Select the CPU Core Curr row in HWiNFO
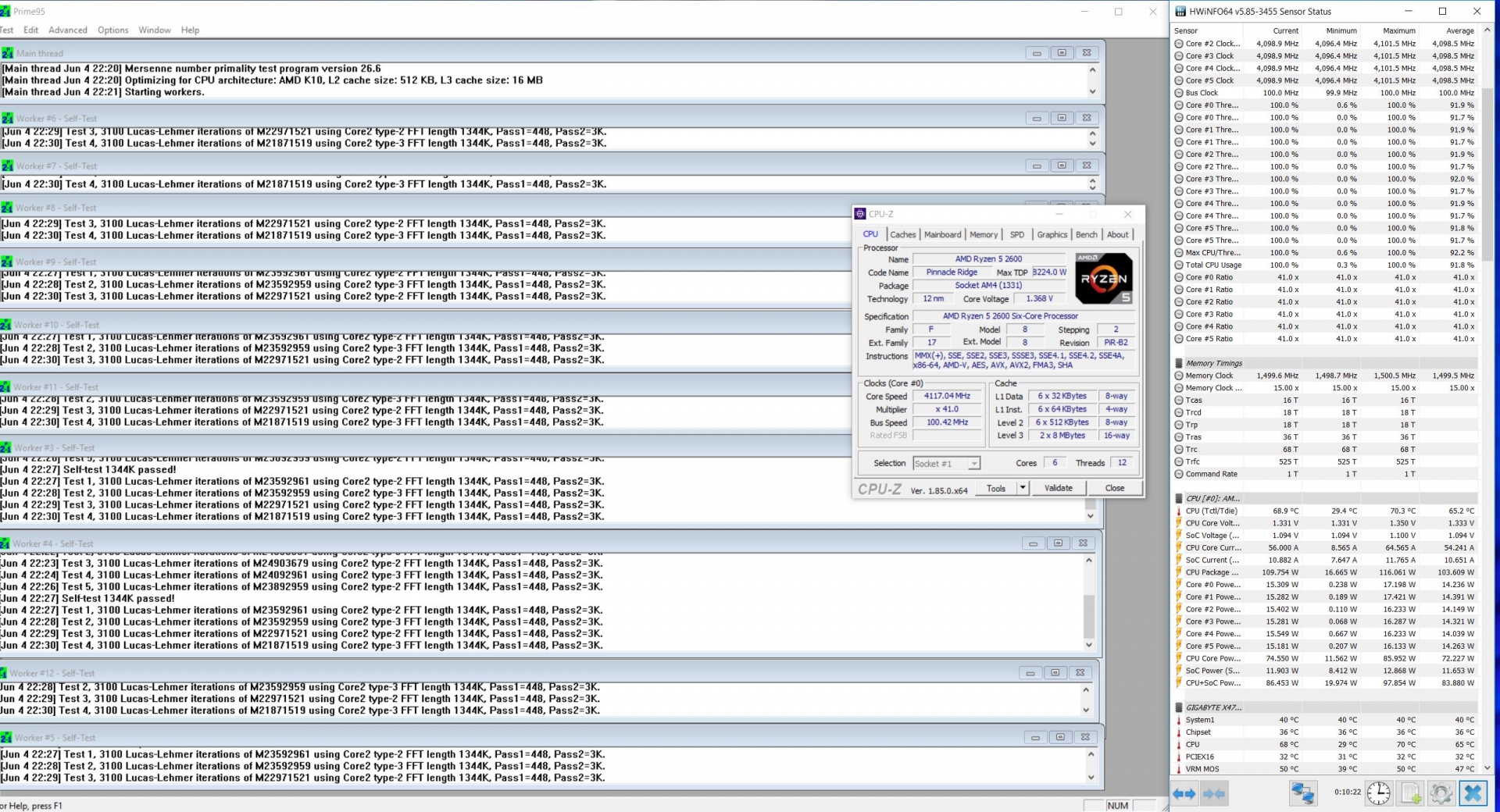This screenshot has width=1500, height=812. (1325, 547)
